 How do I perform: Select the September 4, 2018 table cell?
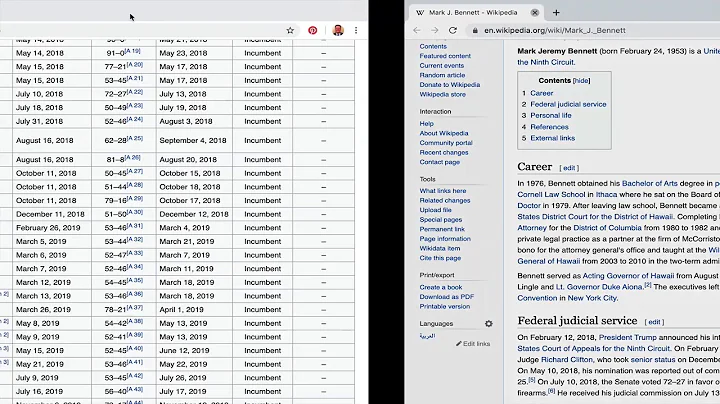coord(194,140)
